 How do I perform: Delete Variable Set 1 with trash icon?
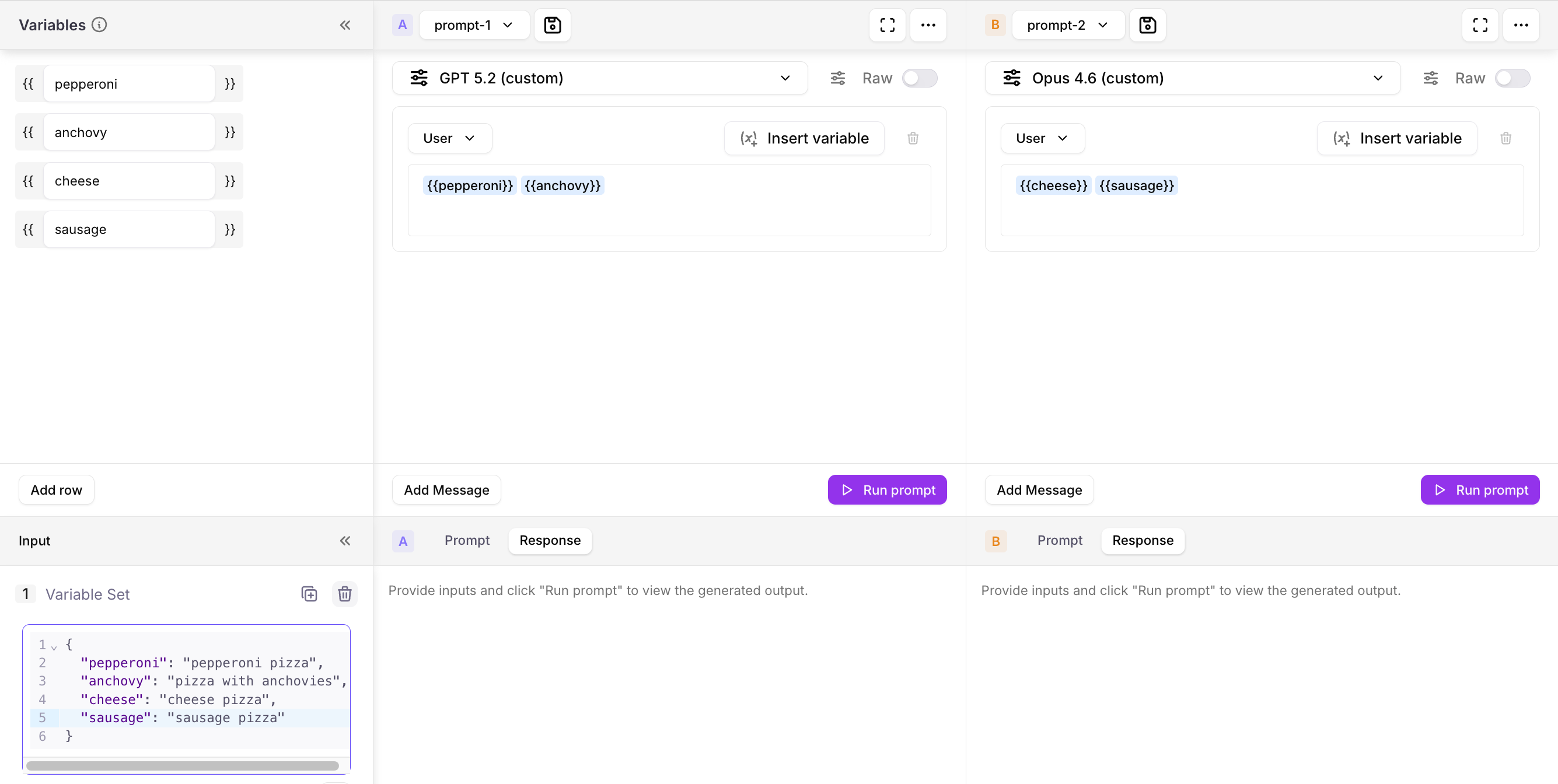point(345,594)
